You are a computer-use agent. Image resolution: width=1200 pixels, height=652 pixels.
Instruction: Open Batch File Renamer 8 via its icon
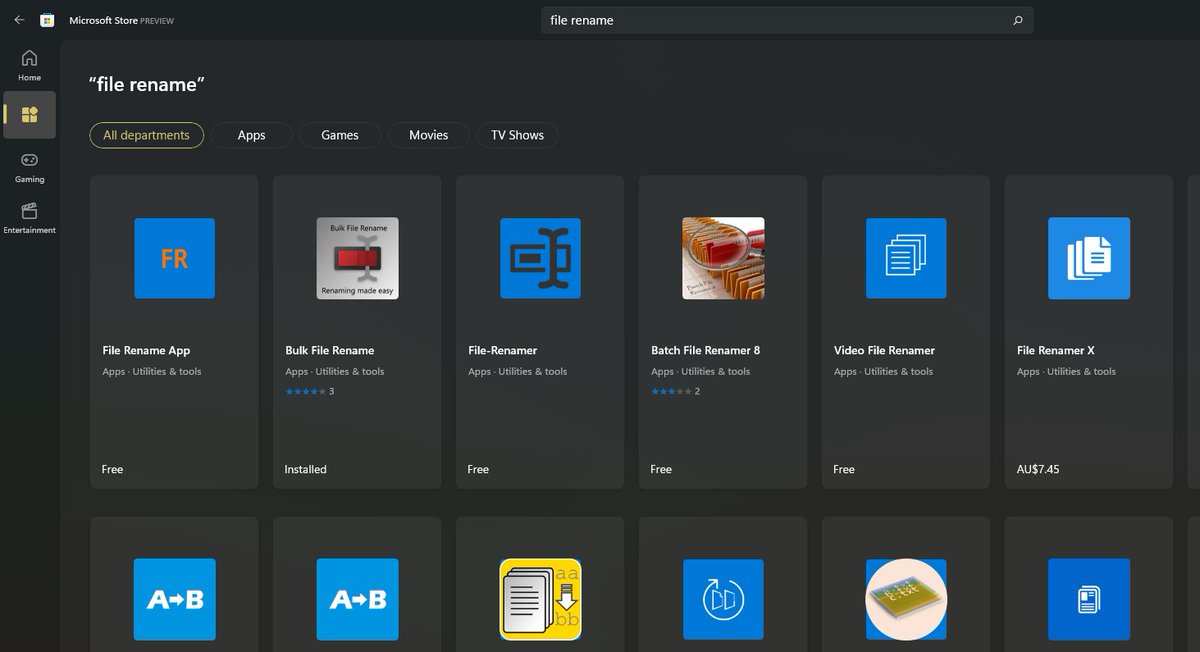coord(723,258)
